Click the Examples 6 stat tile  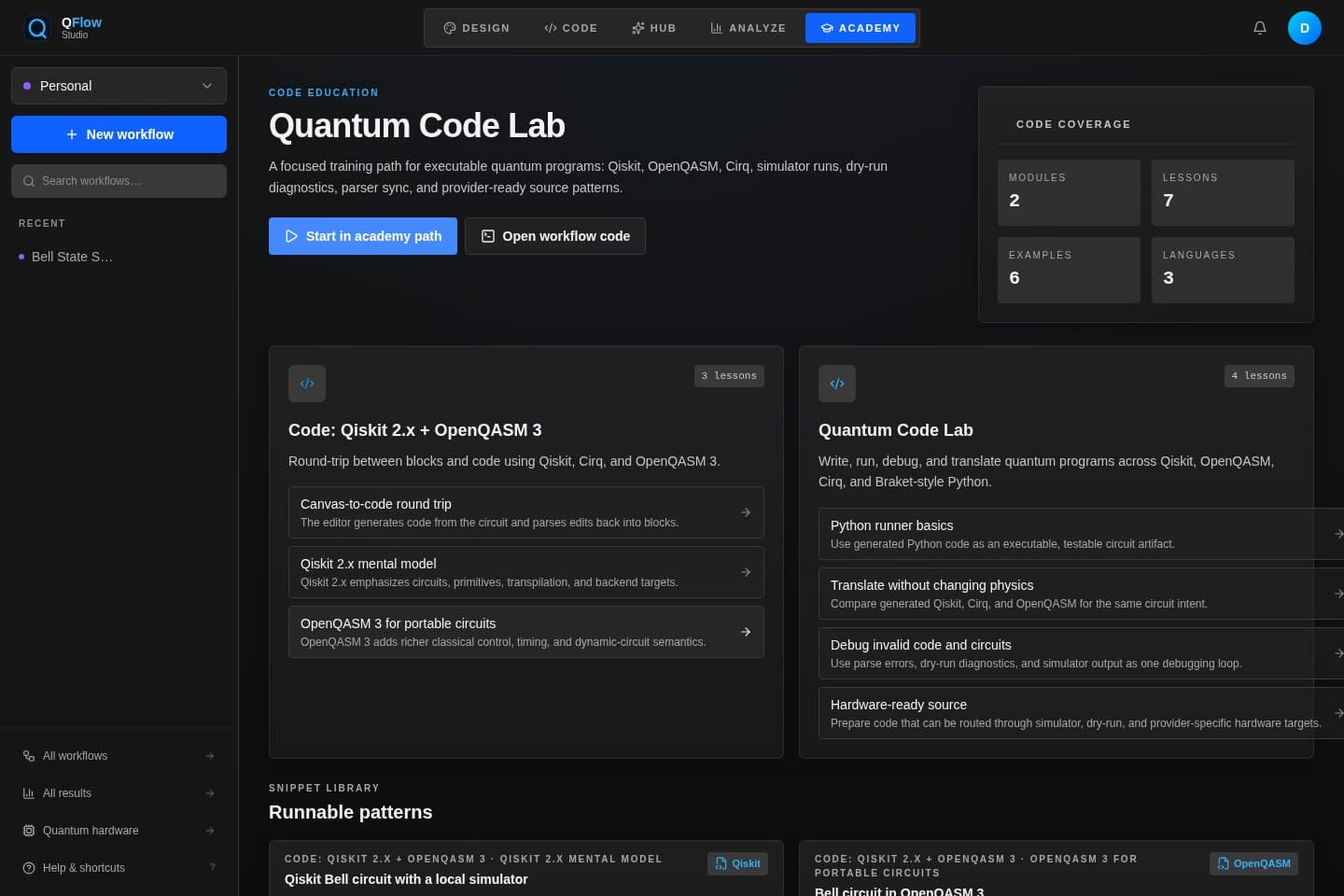coord(1069,270)
